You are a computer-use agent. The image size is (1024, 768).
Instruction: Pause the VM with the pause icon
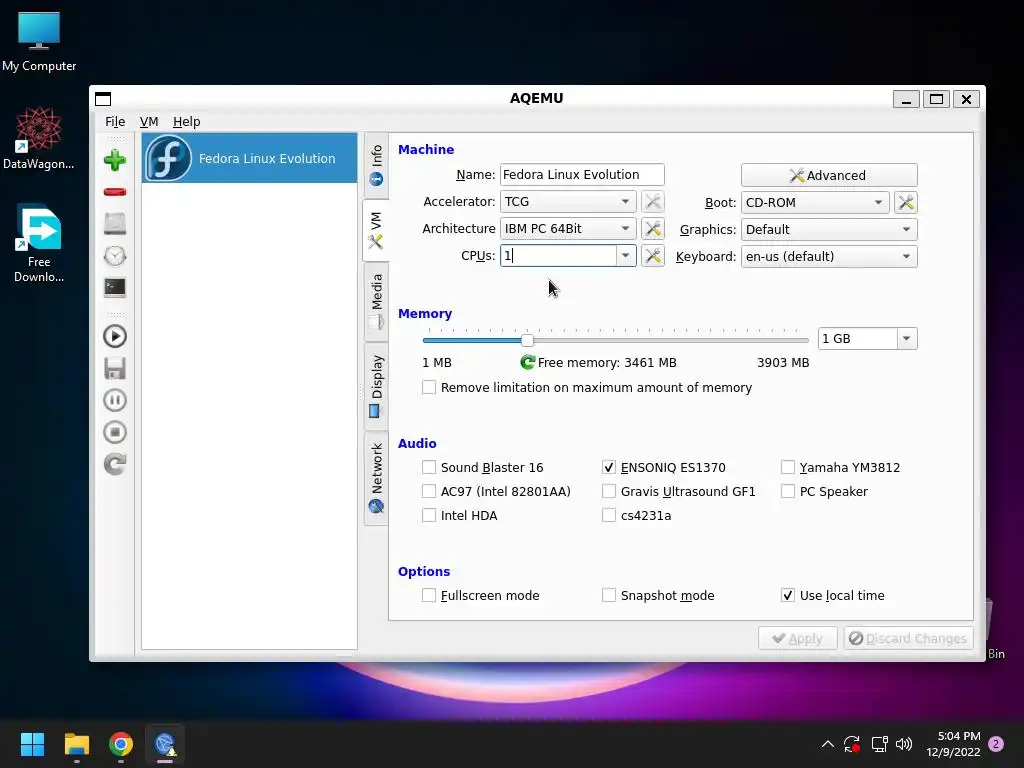coord(115,400)
